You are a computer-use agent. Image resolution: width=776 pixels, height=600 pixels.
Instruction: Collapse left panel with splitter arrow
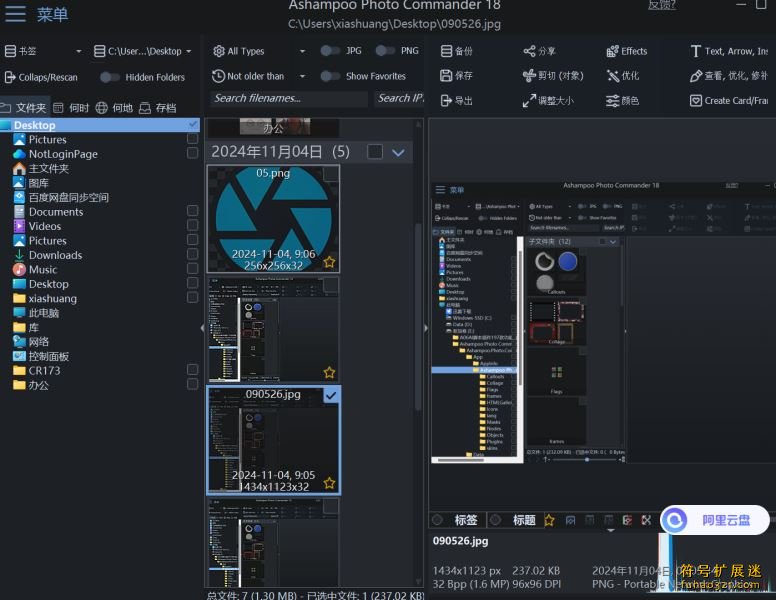click(x=202, y=328)
